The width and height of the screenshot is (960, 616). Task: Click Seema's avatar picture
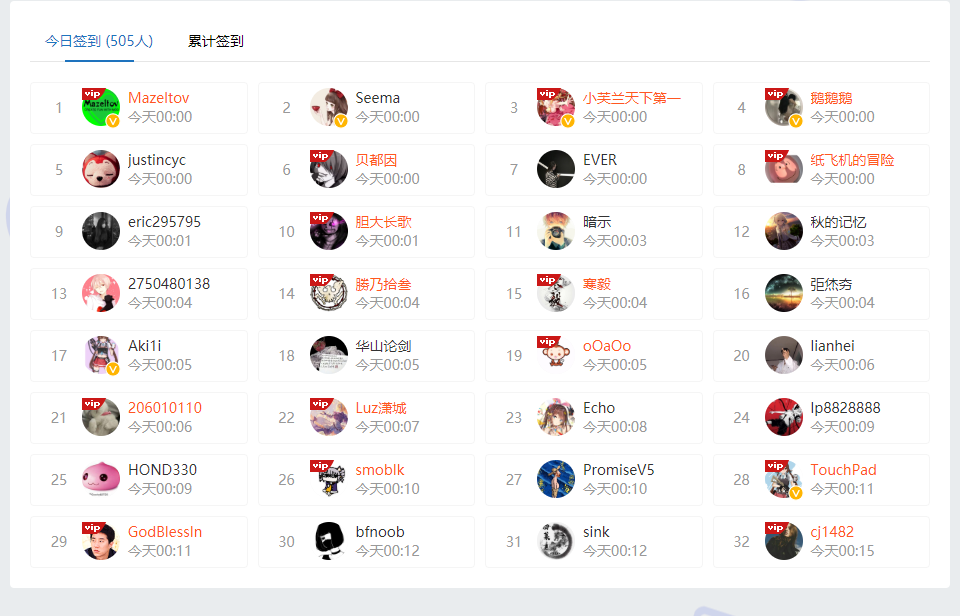tap(329, 107)
